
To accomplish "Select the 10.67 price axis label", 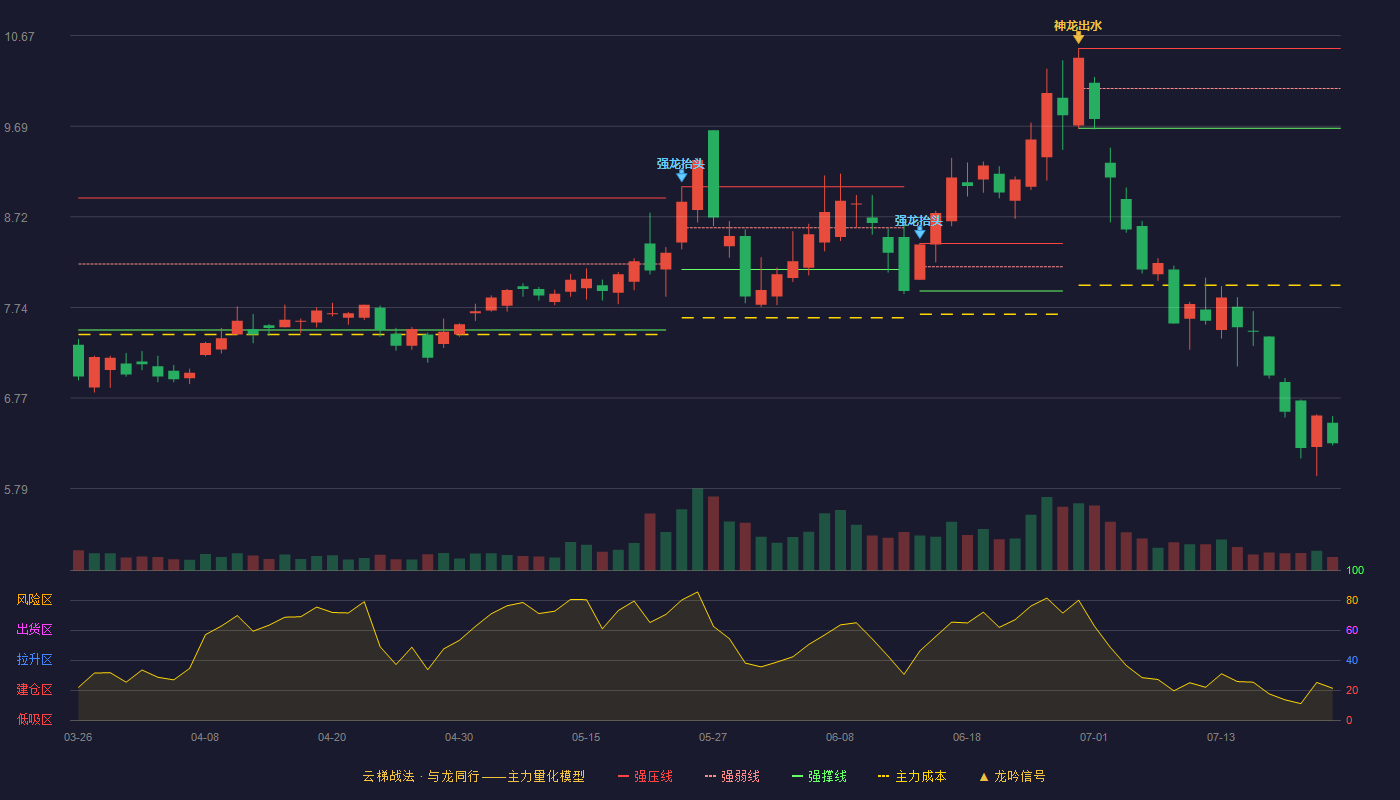I will pos(19,37).
